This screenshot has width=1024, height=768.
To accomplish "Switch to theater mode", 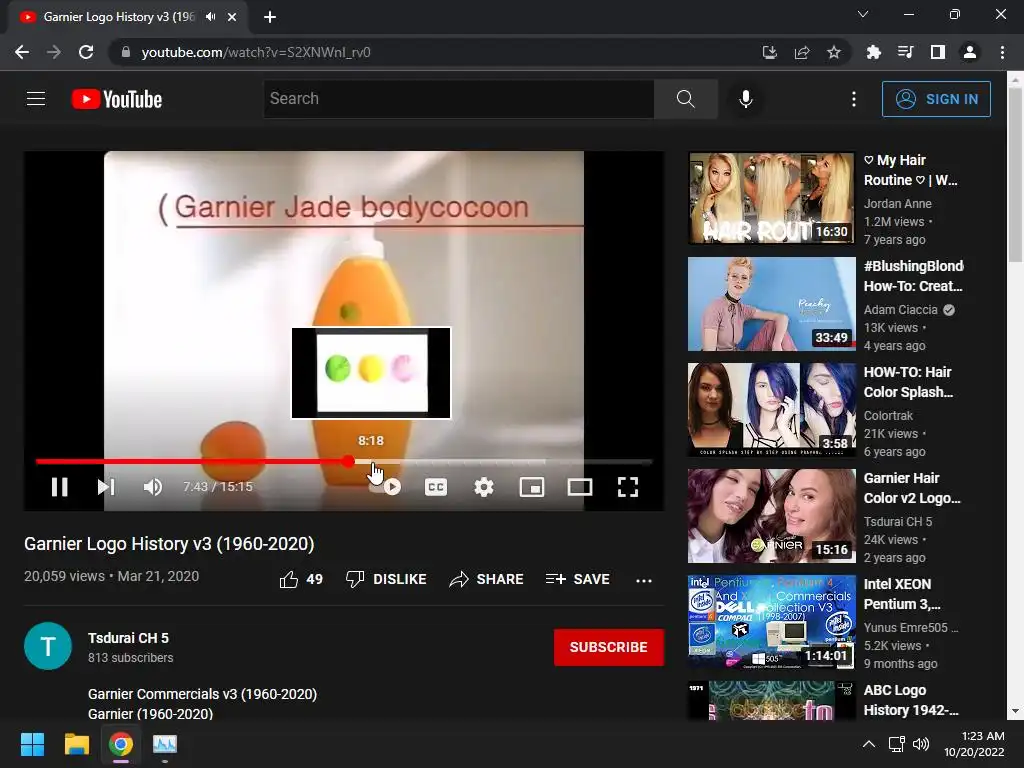I will [580, 487].
